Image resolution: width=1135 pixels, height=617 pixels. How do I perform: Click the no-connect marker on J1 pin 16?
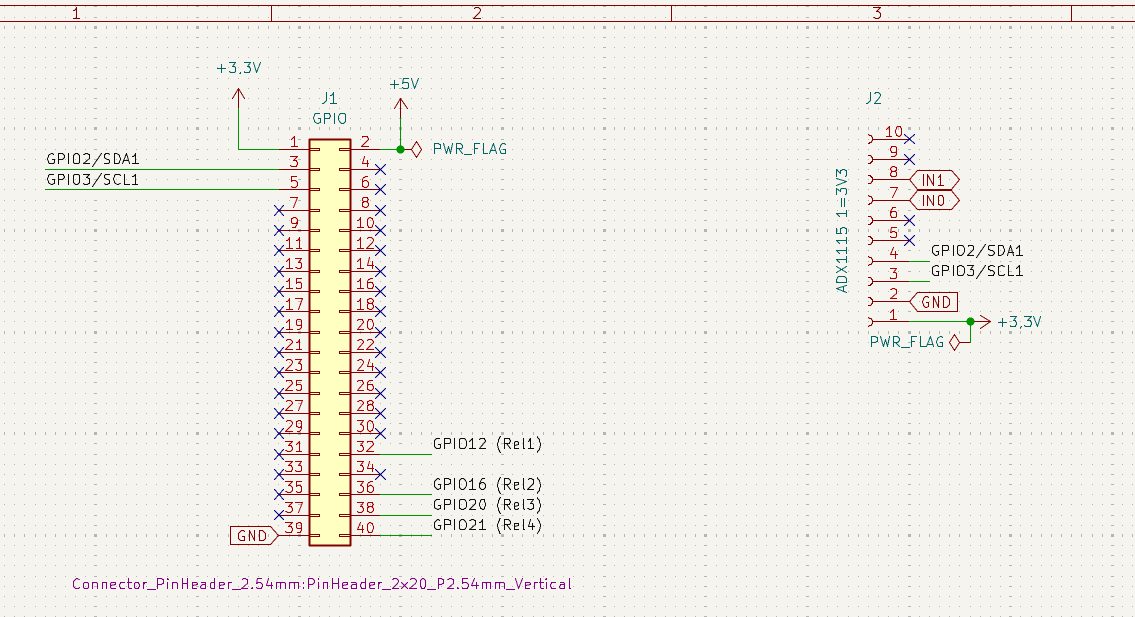381,292
